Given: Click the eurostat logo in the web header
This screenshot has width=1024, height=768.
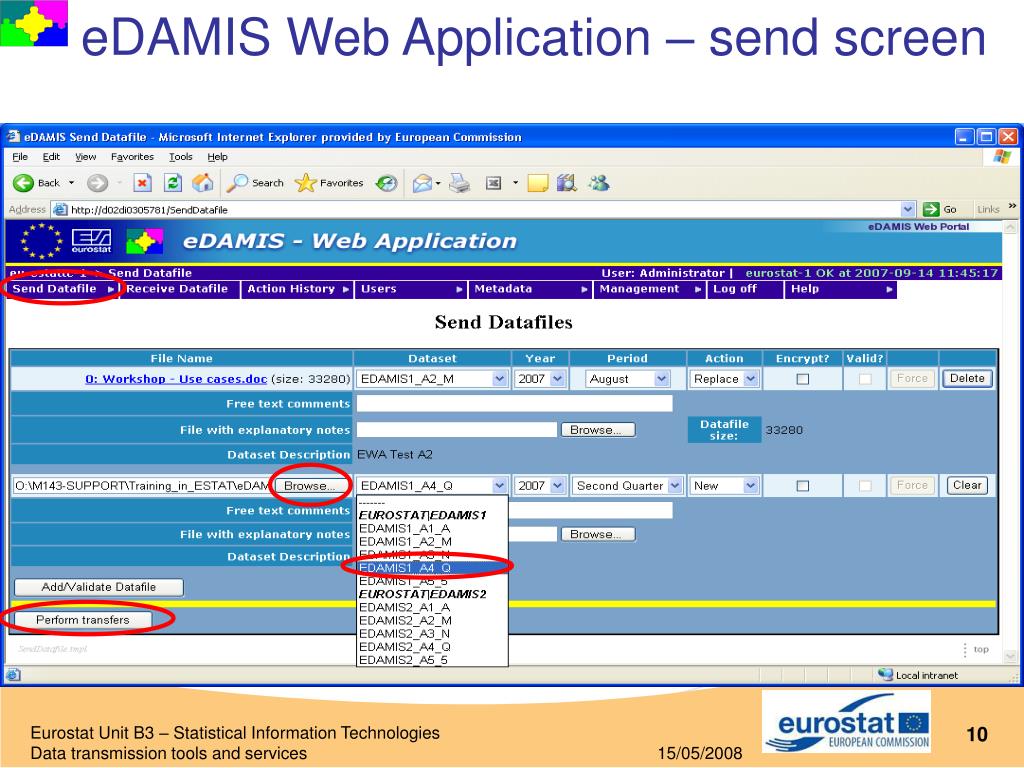Looking at the screenshot, I should [x=91, y=241].
